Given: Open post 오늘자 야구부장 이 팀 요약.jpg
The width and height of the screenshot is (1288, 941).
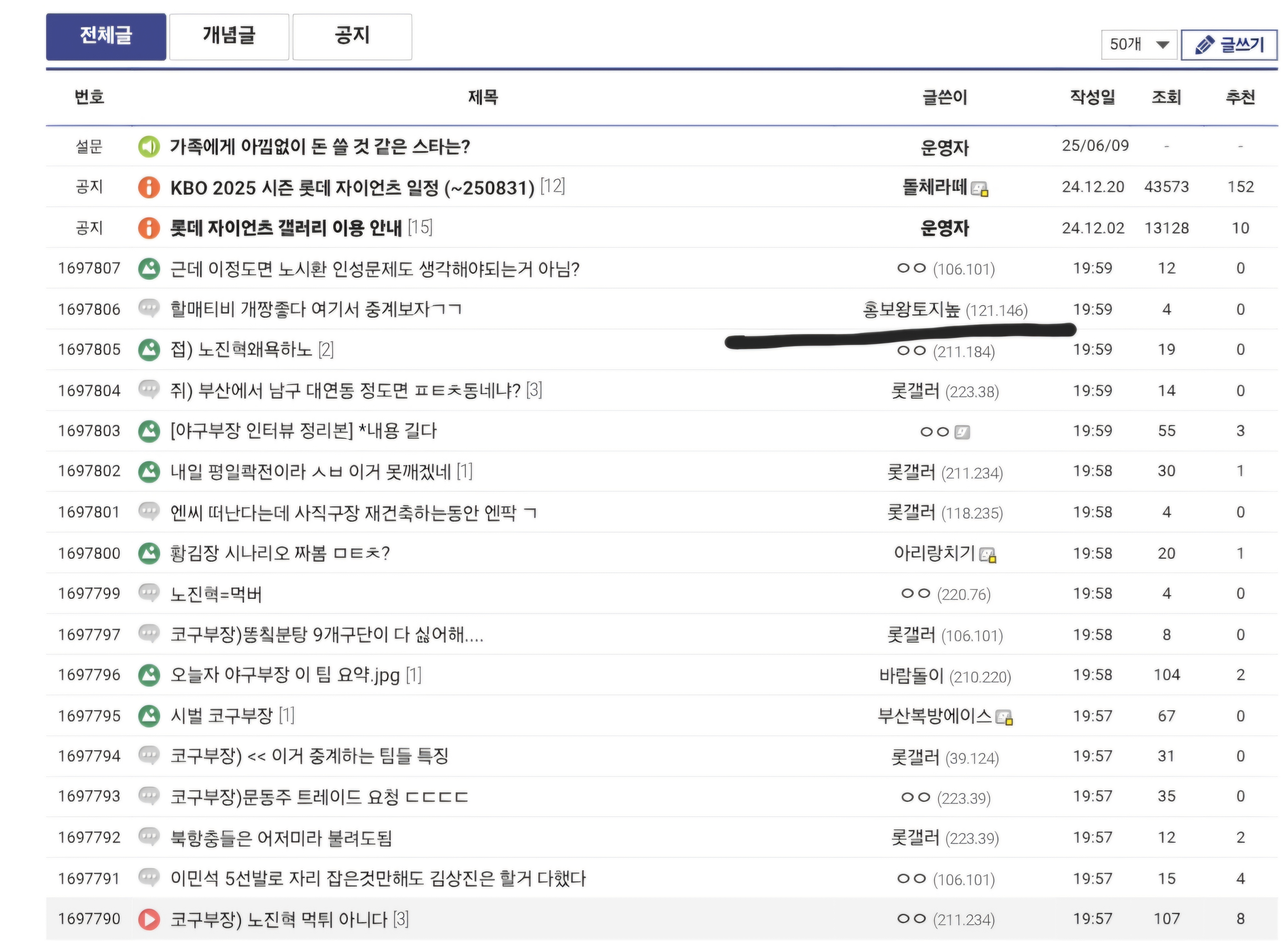Looking at the screenshot, I should 285,675.
